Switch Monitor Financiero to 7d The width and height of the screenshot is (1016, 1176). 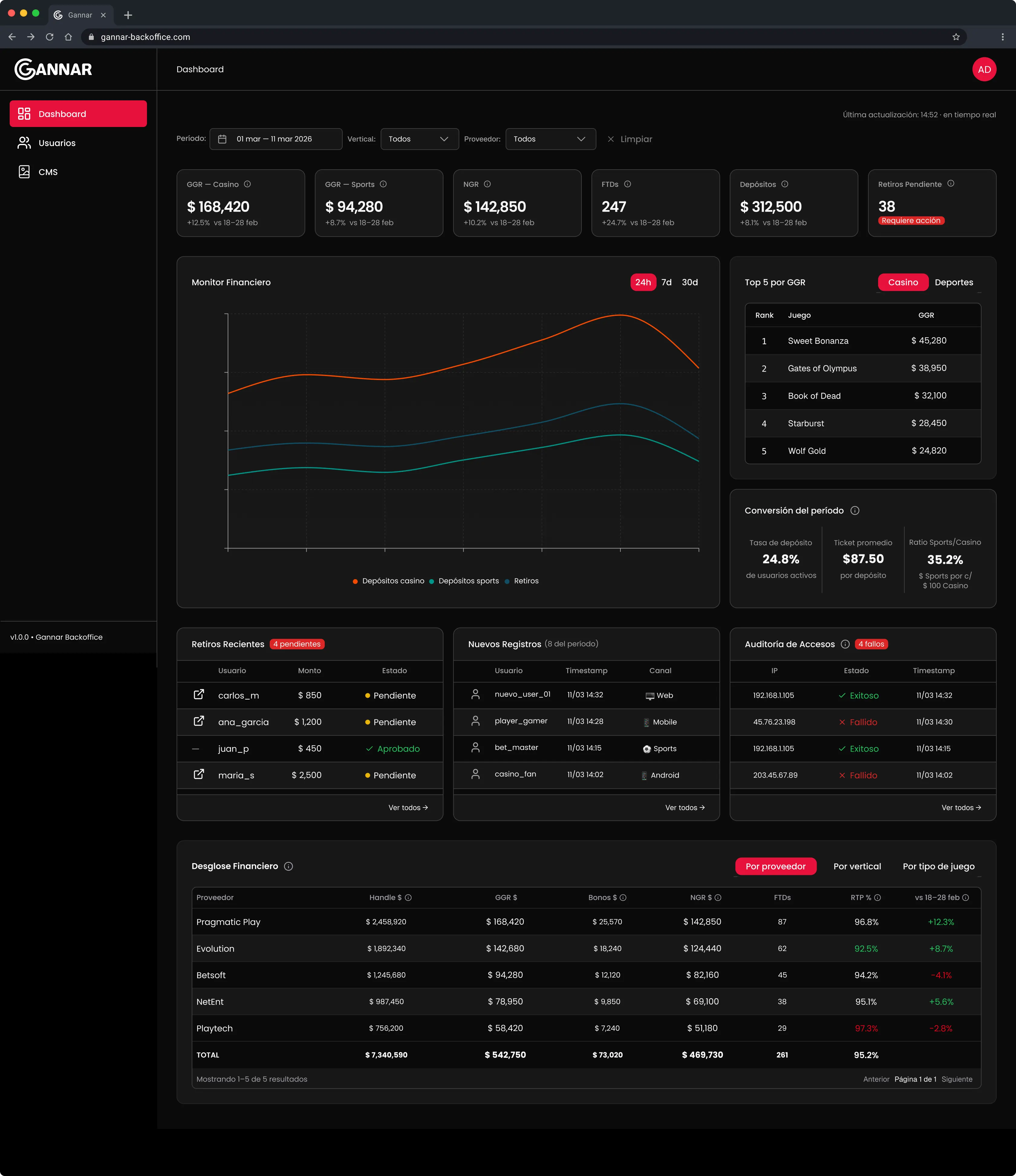click(x=666, y=282)
